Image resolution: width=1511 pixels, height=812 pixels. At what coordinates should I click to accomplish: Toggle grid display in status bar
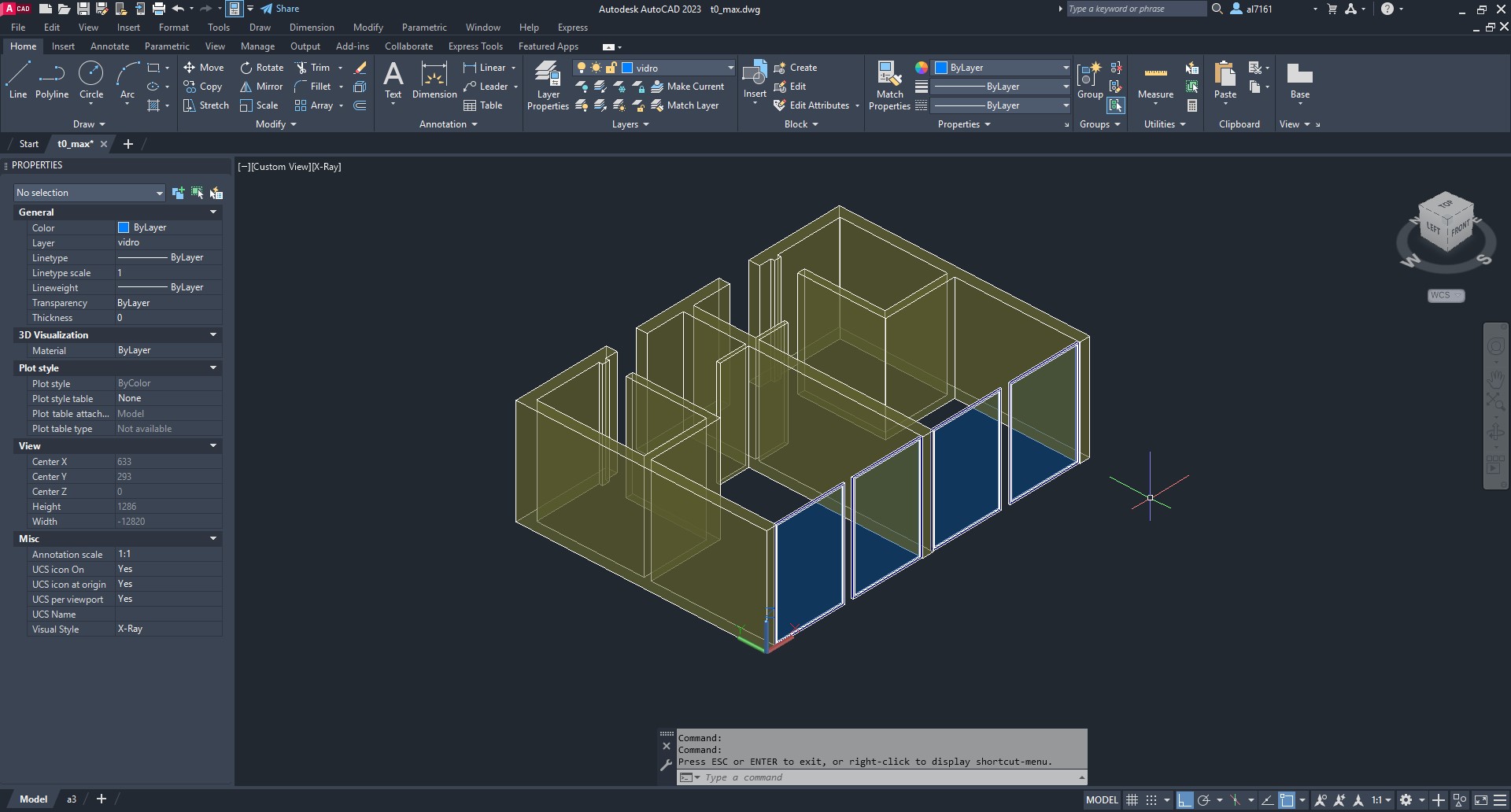pos(1132,800)
